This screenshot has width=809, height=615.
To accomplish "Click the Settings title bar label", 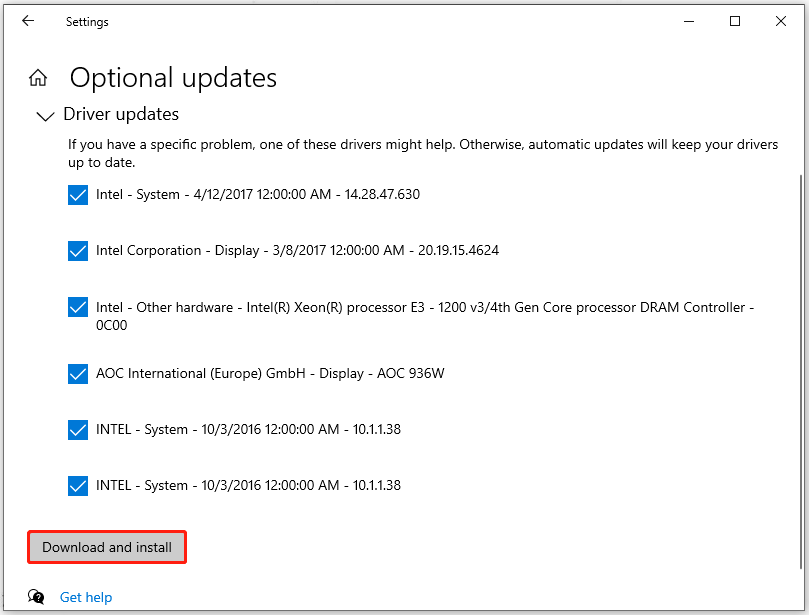I will pos(87,21).
